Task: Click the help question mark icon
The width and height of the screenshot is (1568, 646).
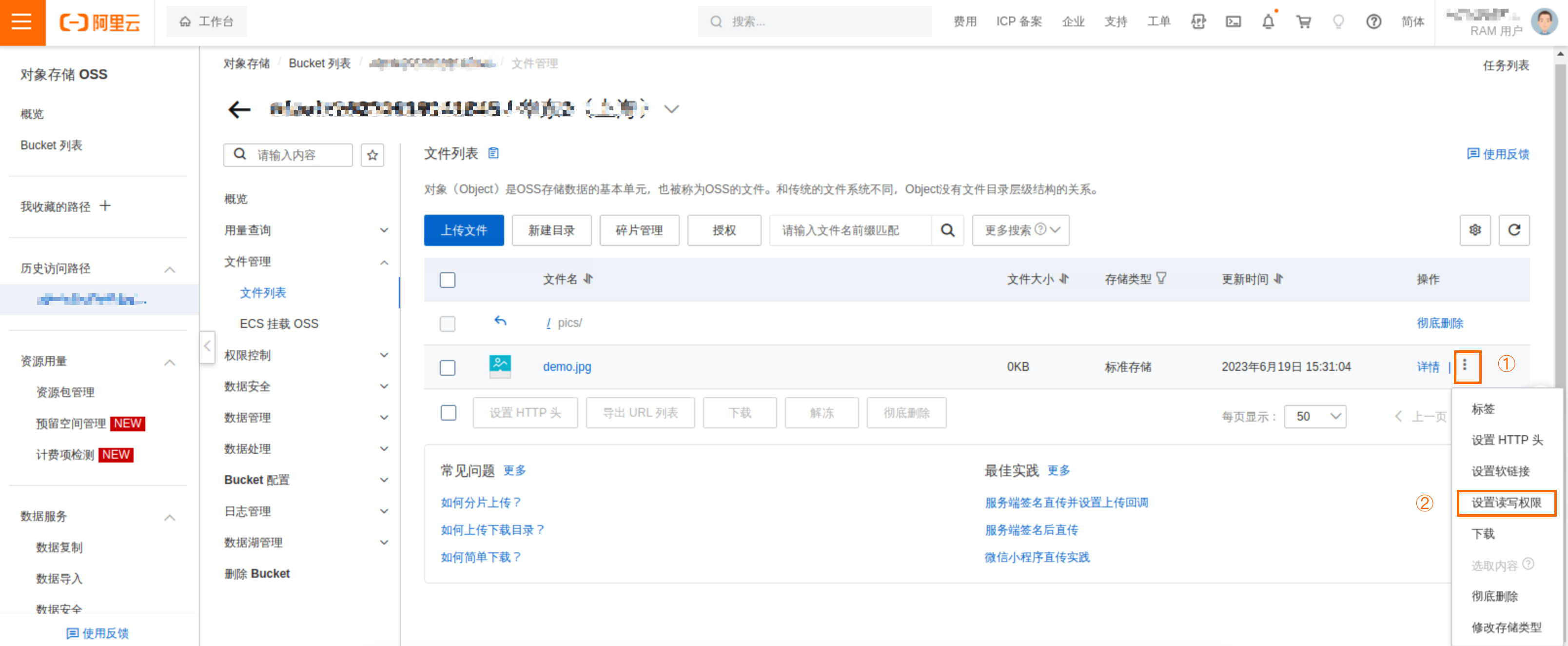Action: pos(1373,22)
